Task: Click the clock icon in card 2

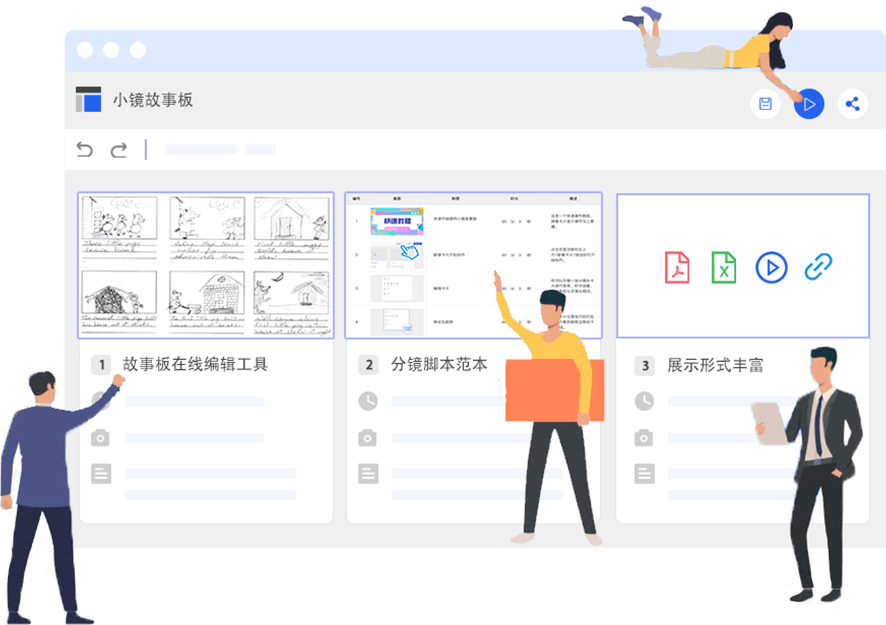Action: coord(368,401)
